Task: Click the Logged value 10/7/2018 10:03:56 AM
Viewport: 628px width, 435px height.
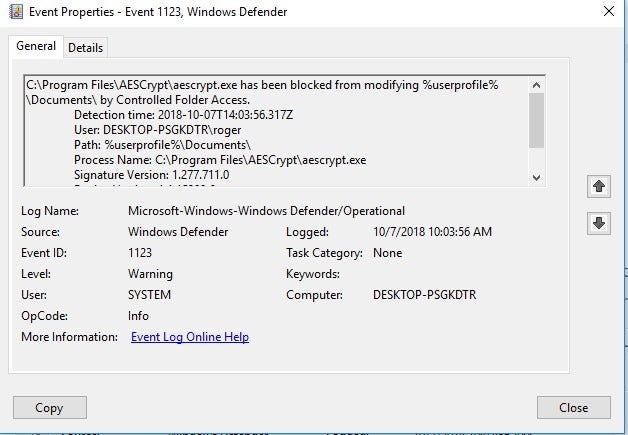Action: pyautogui.click(x=432, y=232)
